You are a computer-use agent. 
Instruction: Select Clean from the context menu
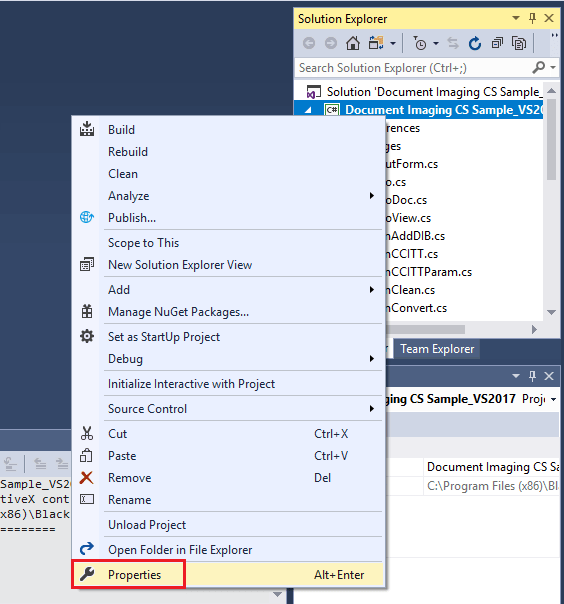(123, 174)
